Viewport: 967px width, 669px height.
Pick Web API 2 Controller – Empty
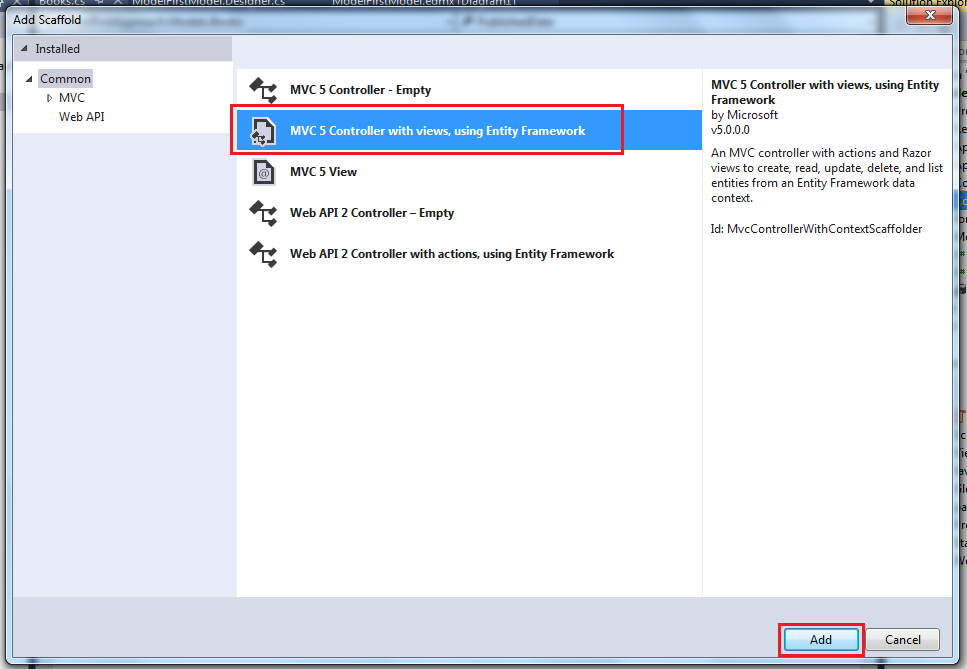(x=469, y=213)
